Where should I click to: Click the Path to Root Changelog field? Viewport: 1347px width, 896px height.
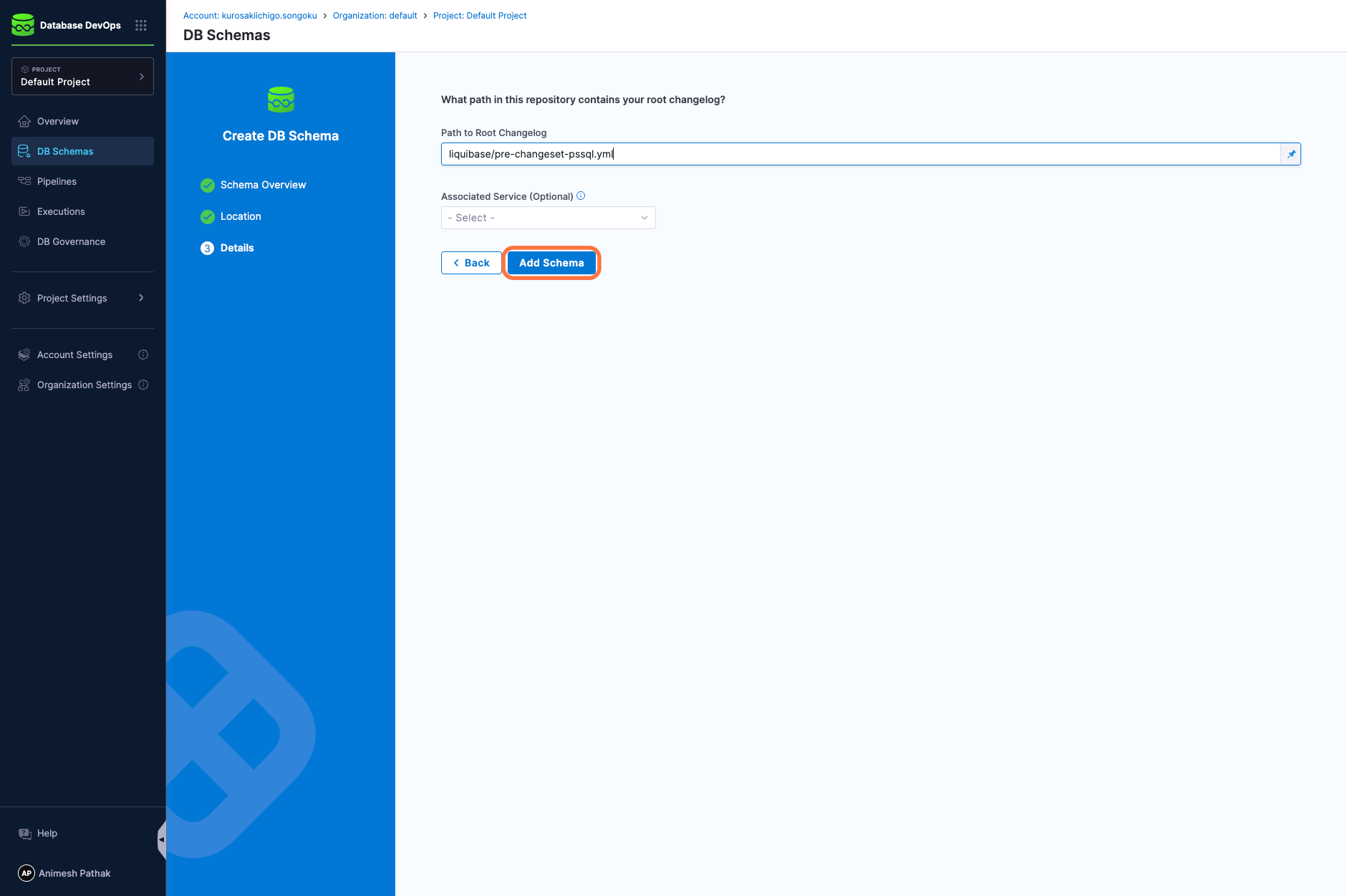(861, 154)
